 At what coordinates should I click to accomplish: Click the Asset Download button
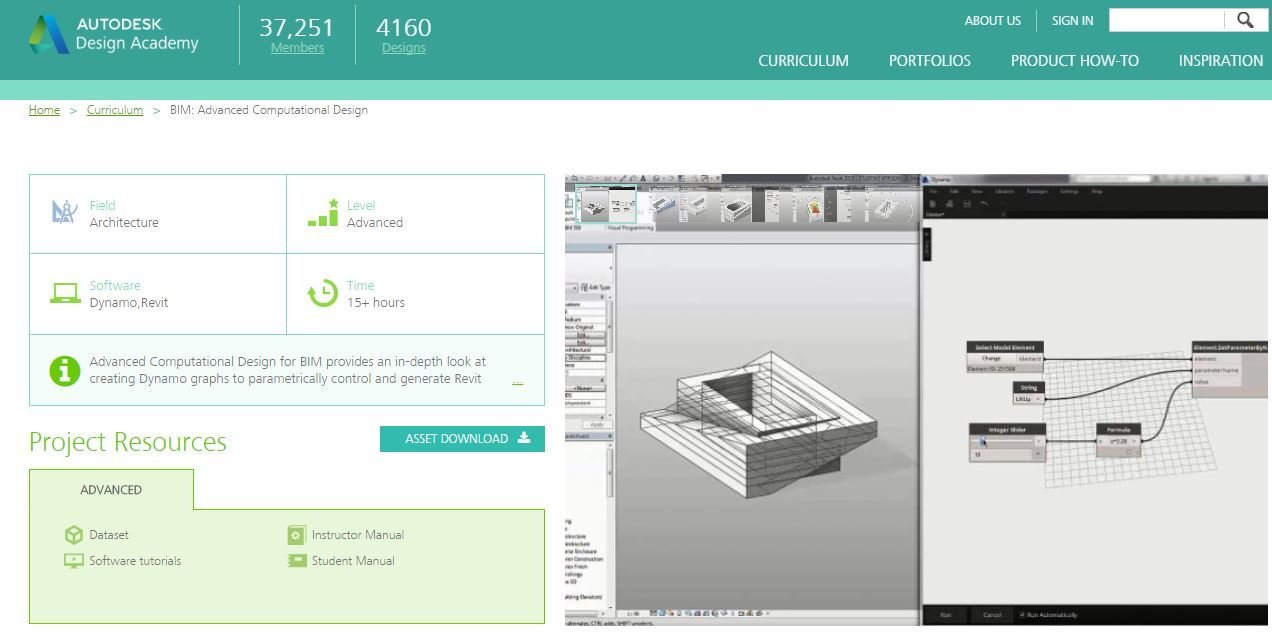tap(462, 439)
